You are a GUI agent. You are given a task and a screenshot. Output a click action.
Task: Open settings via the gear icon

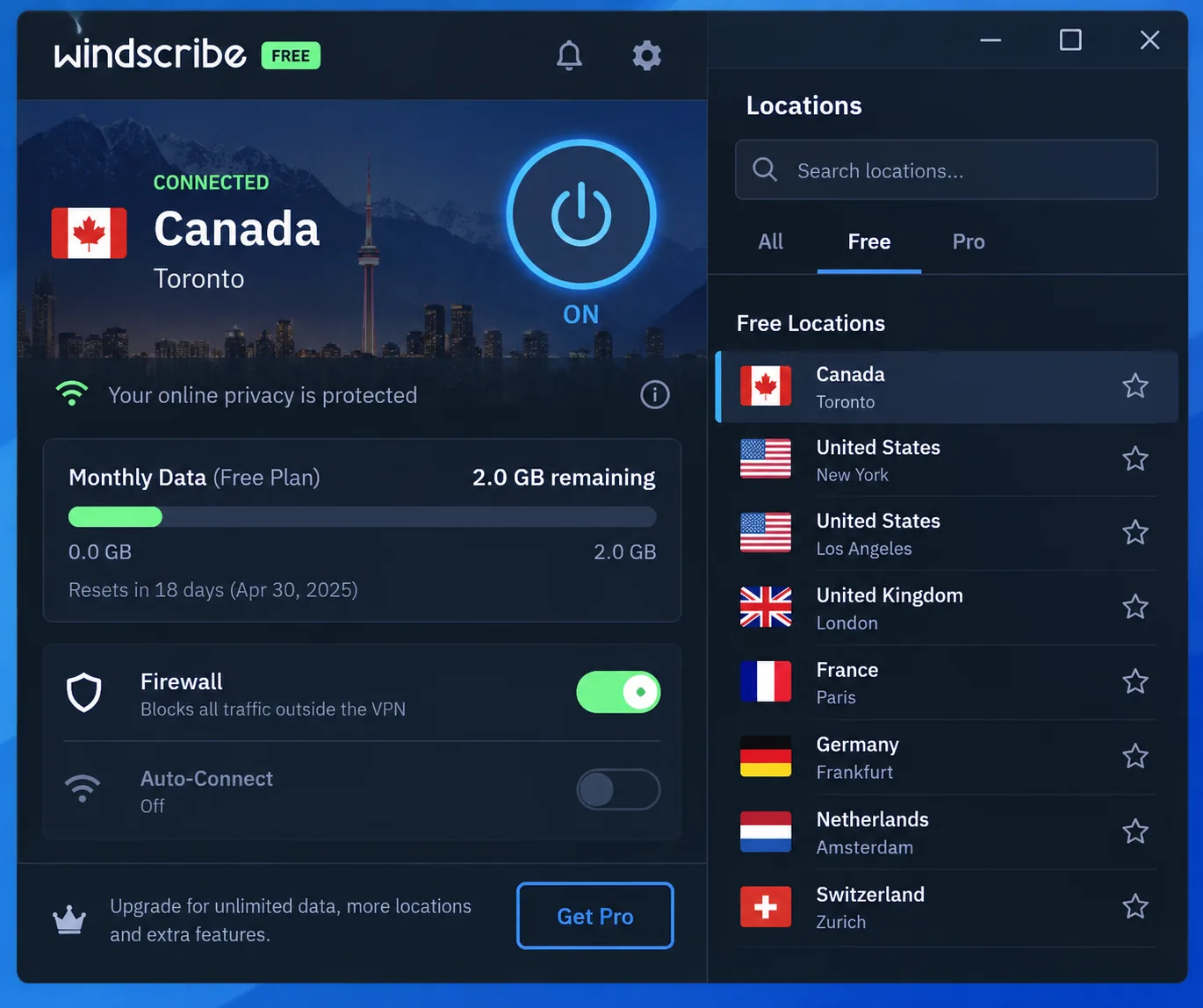[647, 55]
